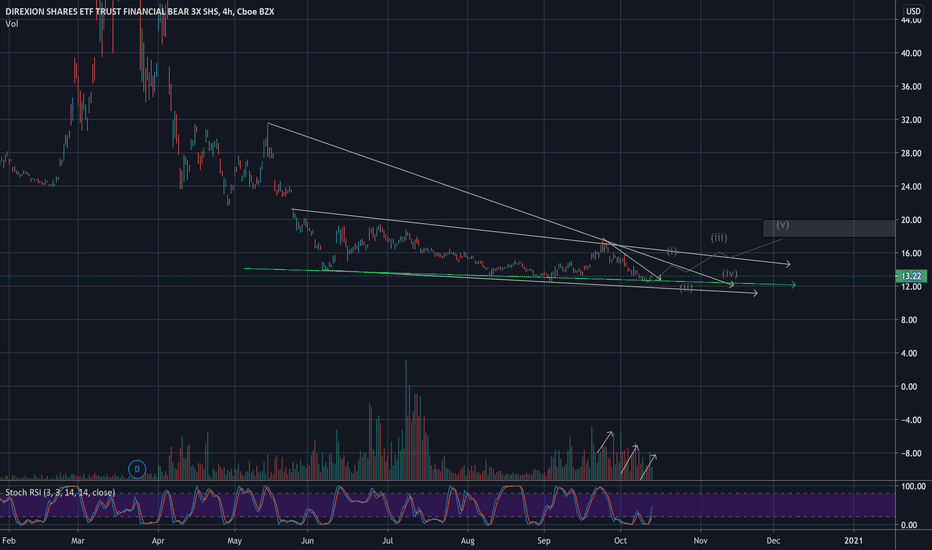Screen dimensions: 932x550
Task: Open the USD currency selector
Action: tap(913, 11)
